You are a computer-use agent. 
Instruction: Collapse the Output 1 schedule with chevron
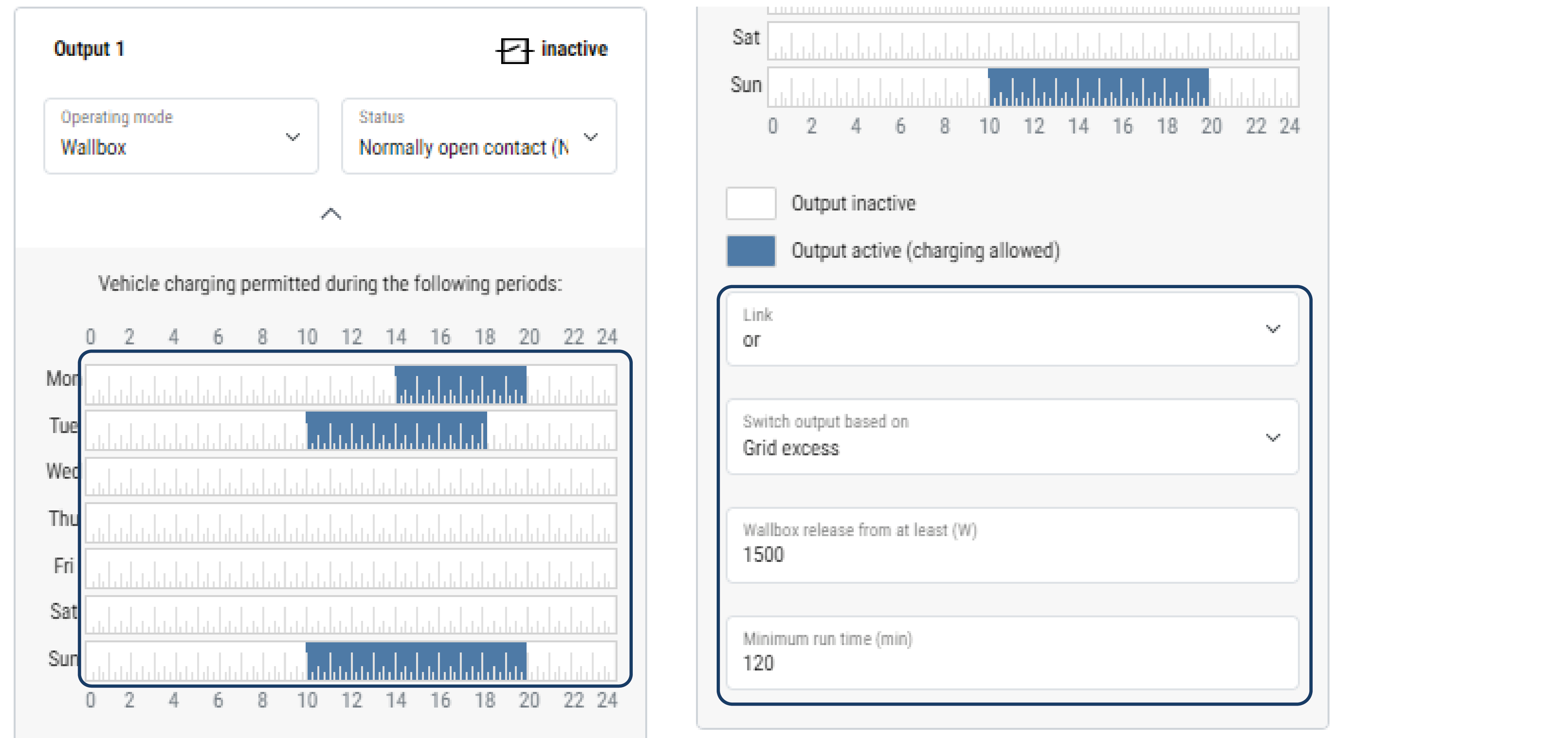click(x=331, y=214)
